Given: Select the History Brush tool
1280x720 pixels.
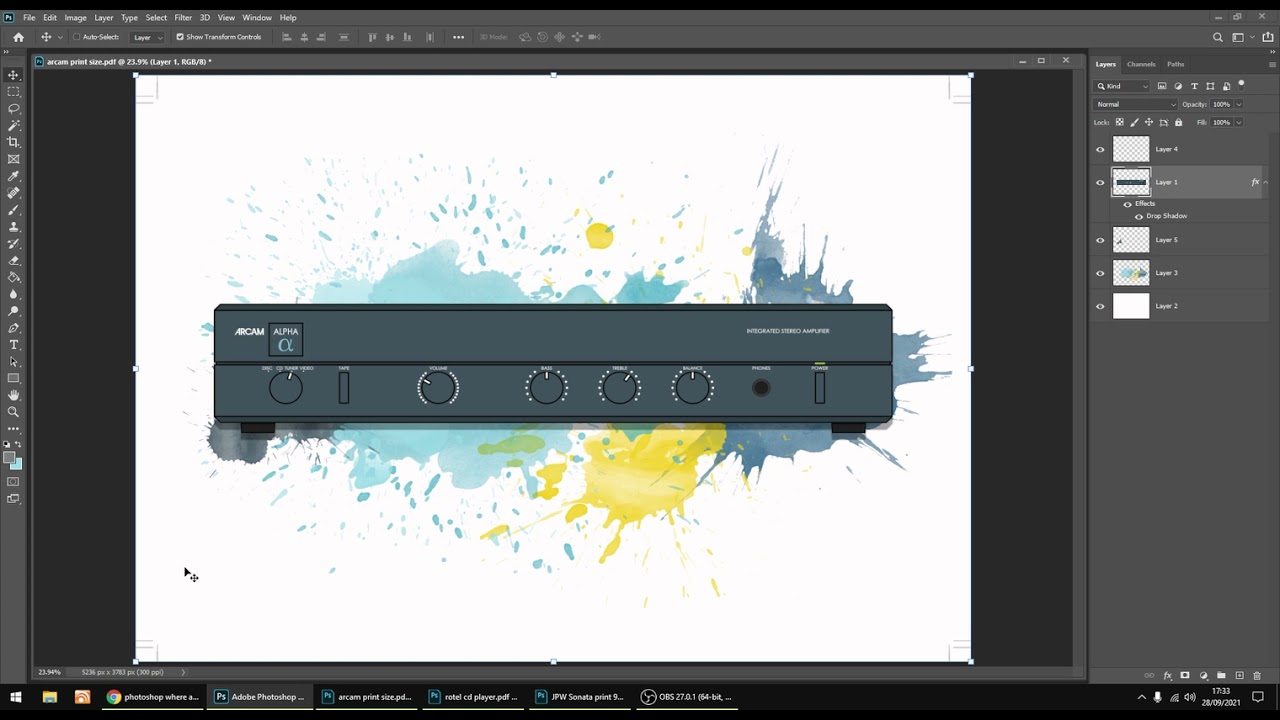Looking at the screenshot, I should (13, 244).
